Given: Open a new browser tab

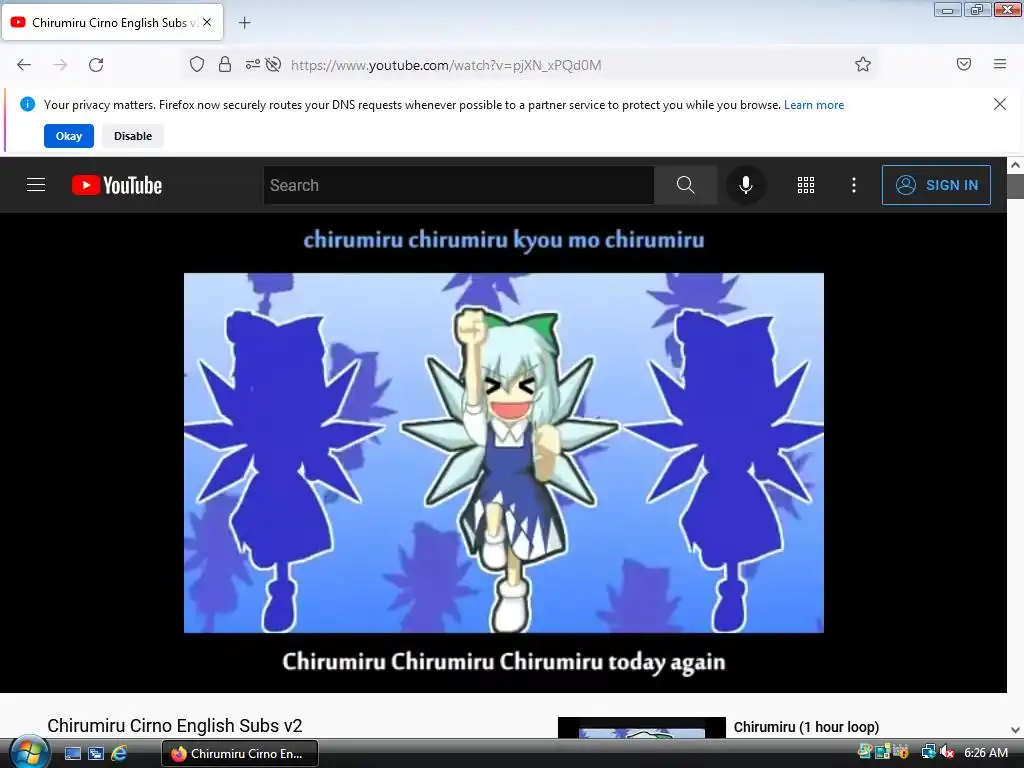Looking at the screenshot, I should (x=245, y=23).
